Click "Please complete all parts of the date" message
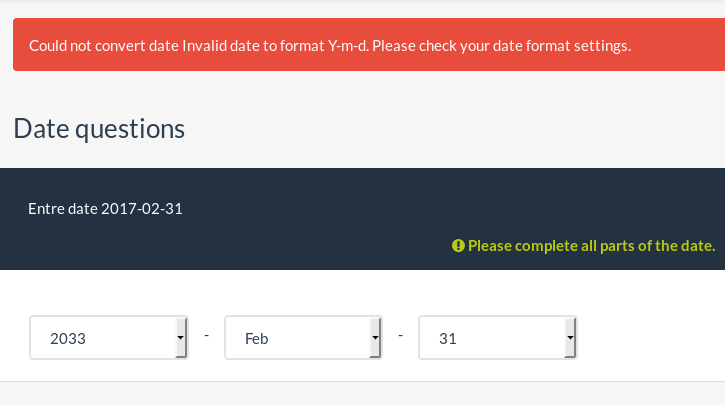The image size is (725, 405). (591, 246)
